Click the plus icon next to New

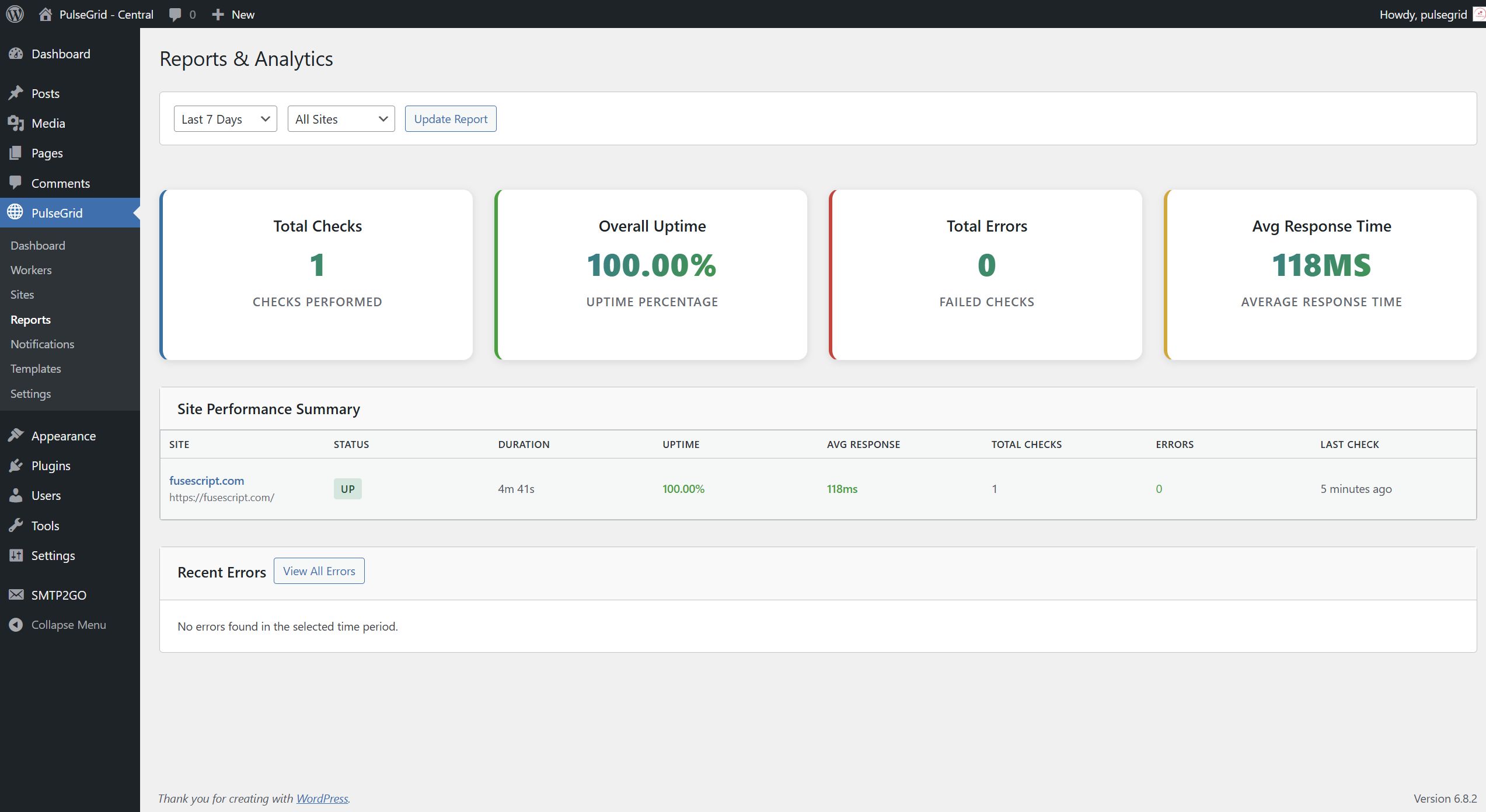[x=218, y=15]
